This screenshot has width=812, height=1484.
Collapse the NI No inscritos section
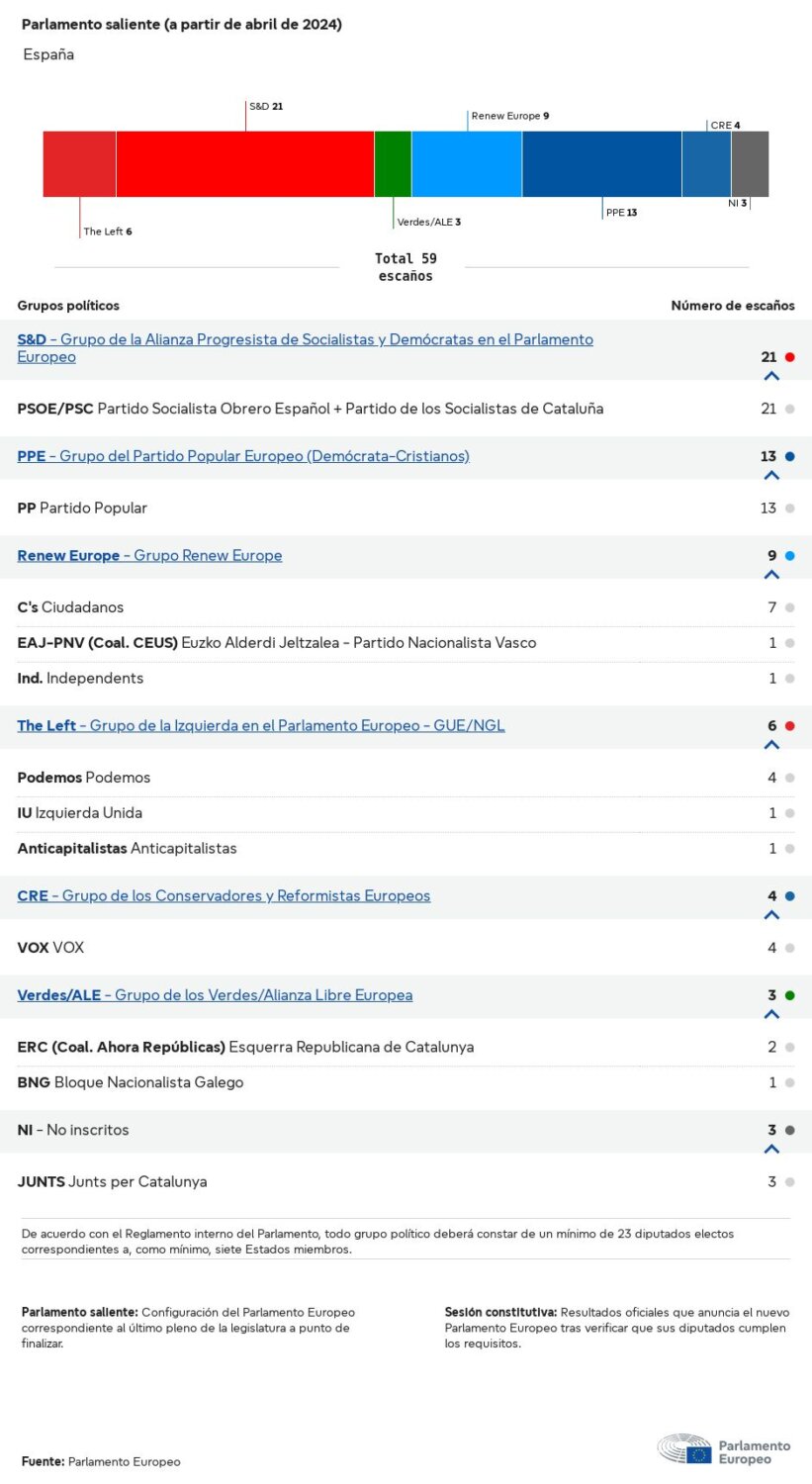click(771, 1149)
